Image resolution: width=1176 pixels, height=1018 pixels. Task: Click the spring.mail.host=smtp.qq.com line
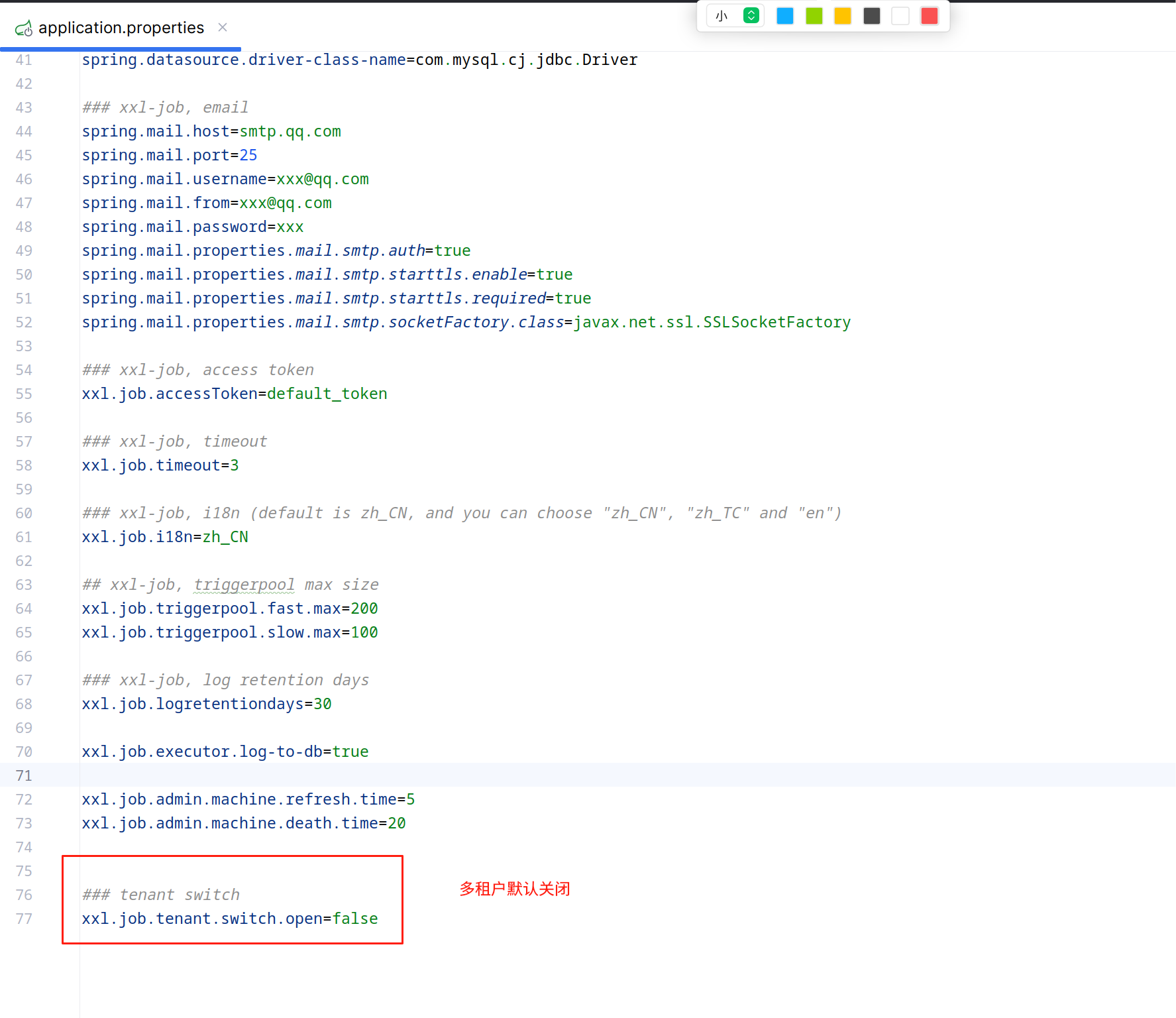pyautogui.click(x=211, y=131)
